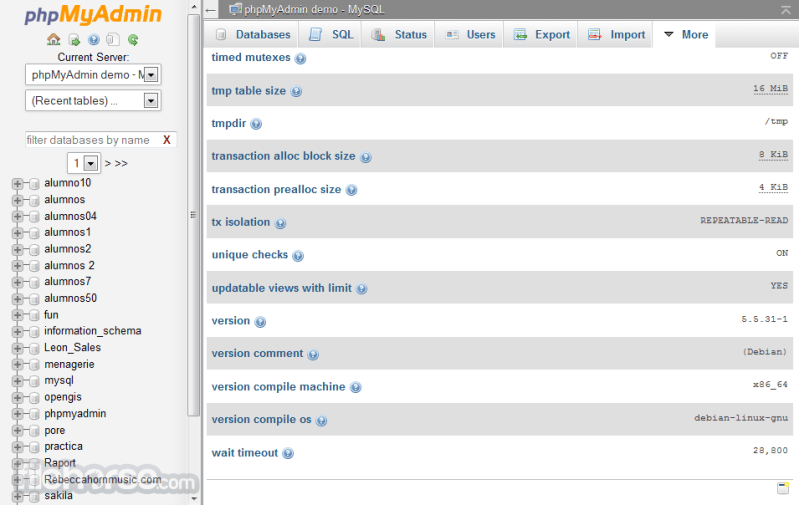Click help icon beside version compile os
This screenshot has width=799, height=505.
click(x=321, y=420)
